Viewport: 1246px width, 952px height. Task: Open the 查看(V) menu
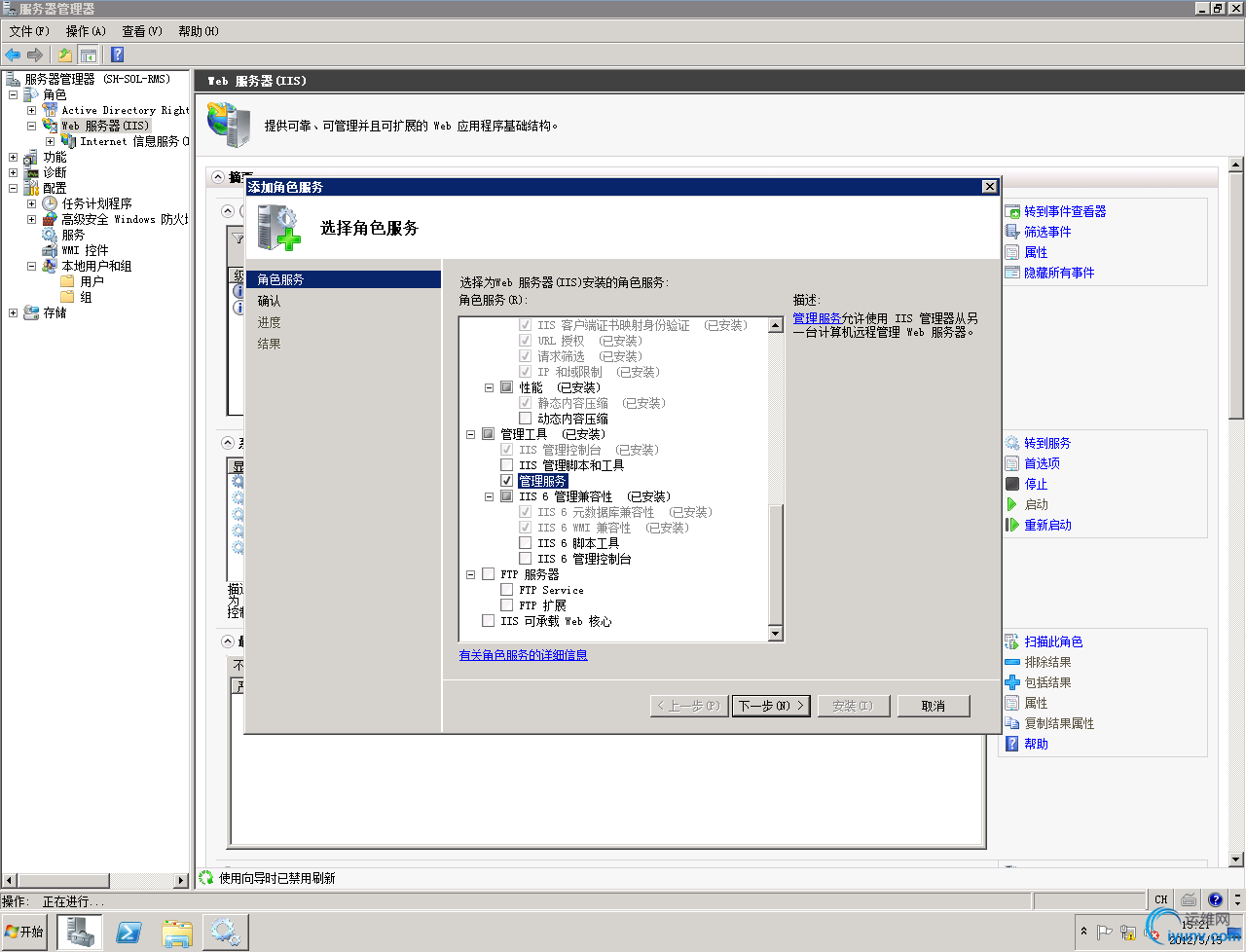click(142, 31)
